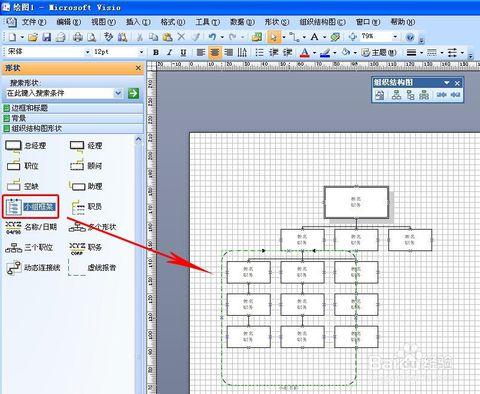Select the 职员 shape in the stencil

click(86, 207)
